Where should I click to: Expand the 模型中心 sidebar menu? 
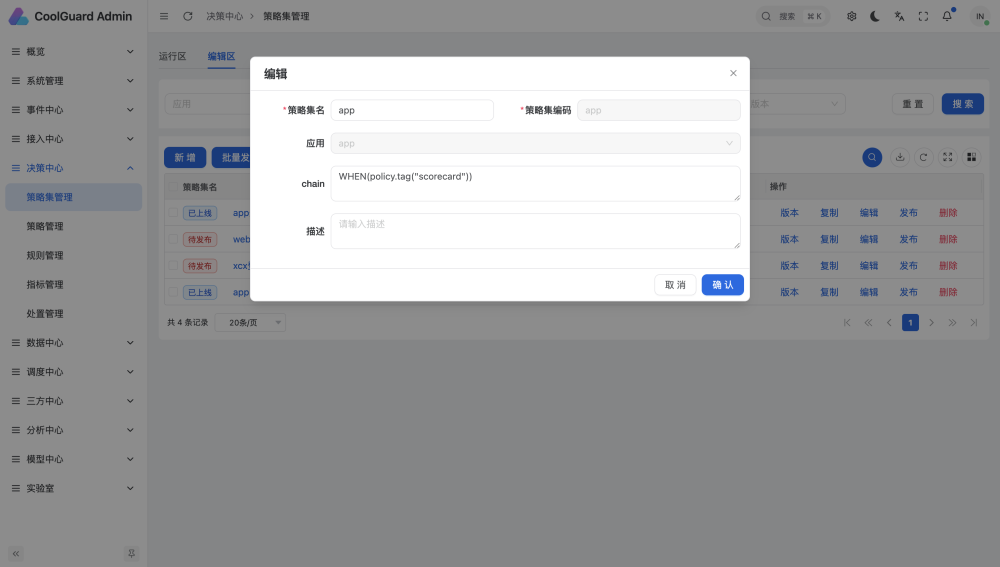tap(73, 459)
